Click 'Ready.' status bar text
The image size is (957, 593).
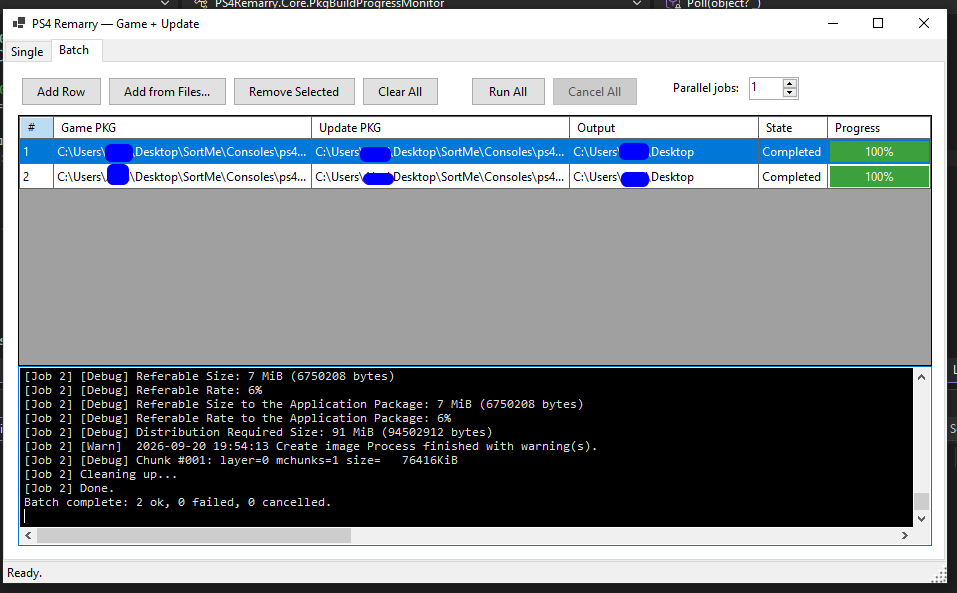coord(24,573)
